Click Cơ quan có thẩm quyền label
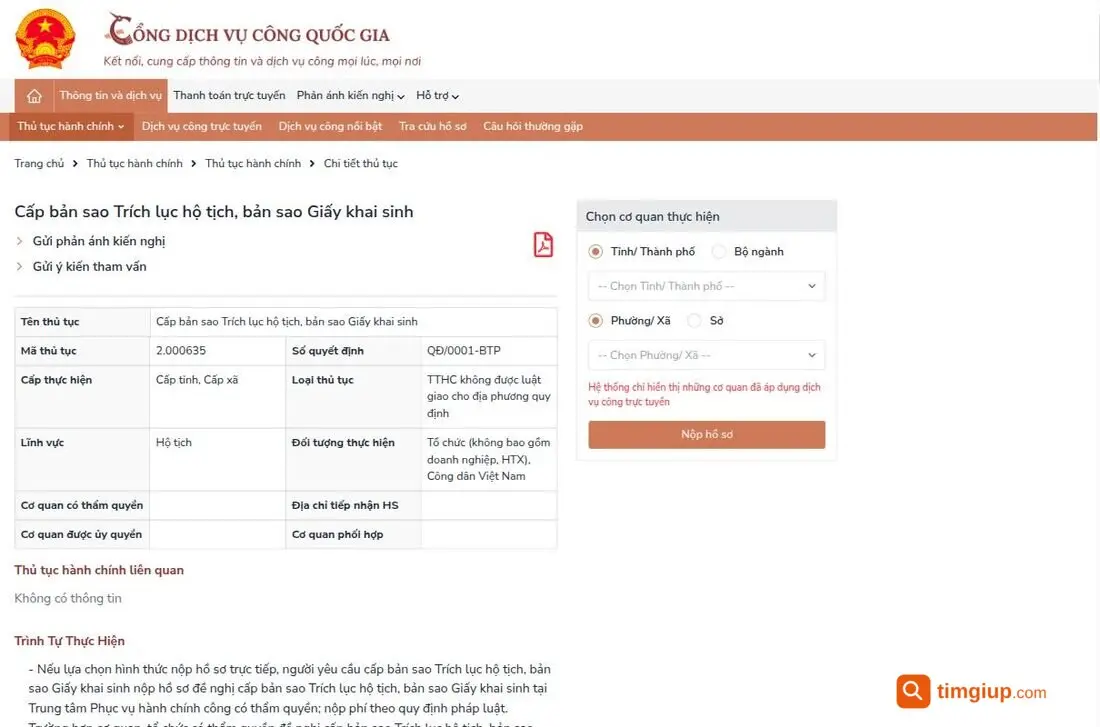Viewport: 1100px width, 727px height. pos(82,505)
